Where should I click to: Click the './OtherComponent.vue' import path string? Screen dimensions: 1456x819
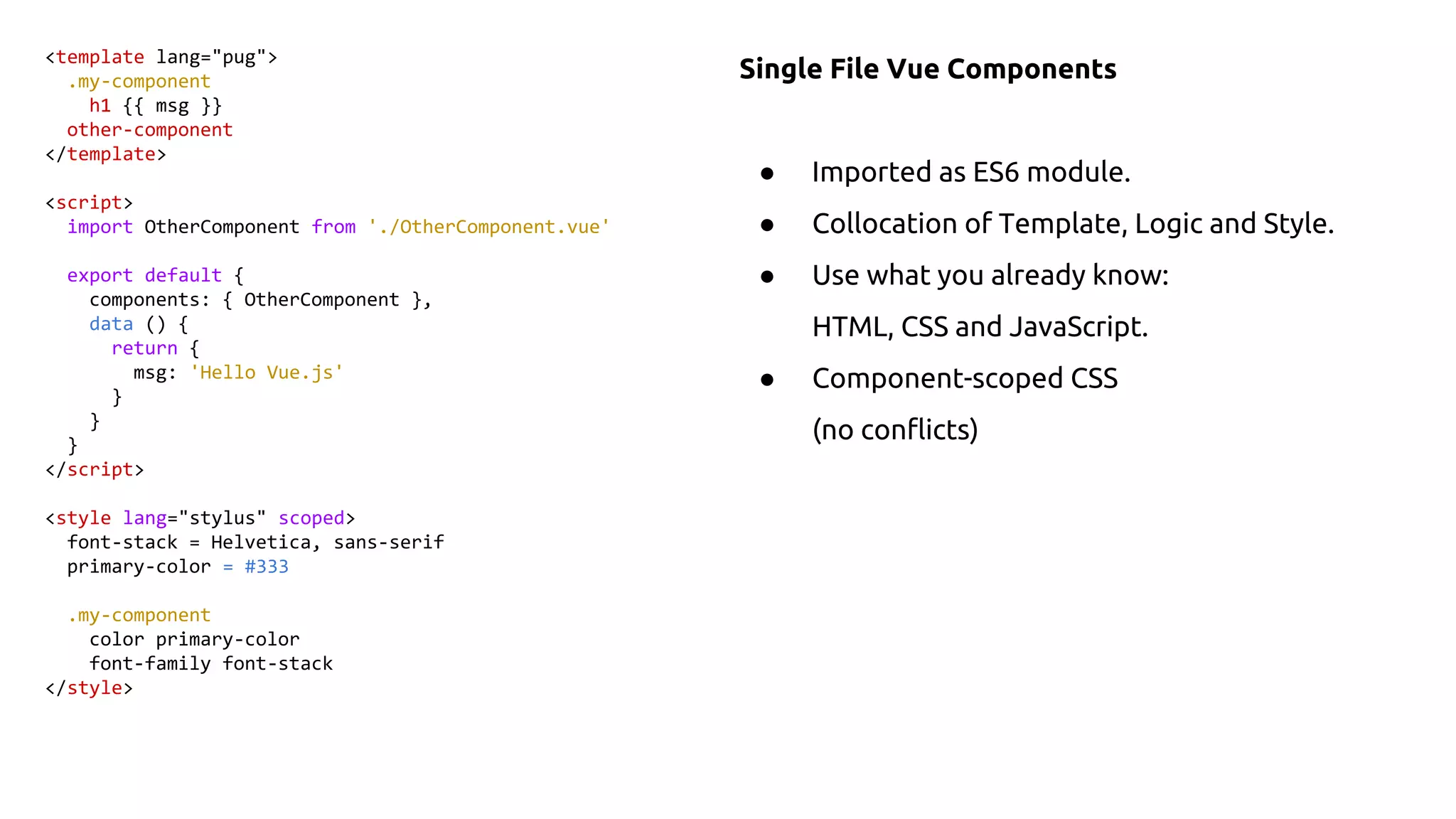point(488,227)
